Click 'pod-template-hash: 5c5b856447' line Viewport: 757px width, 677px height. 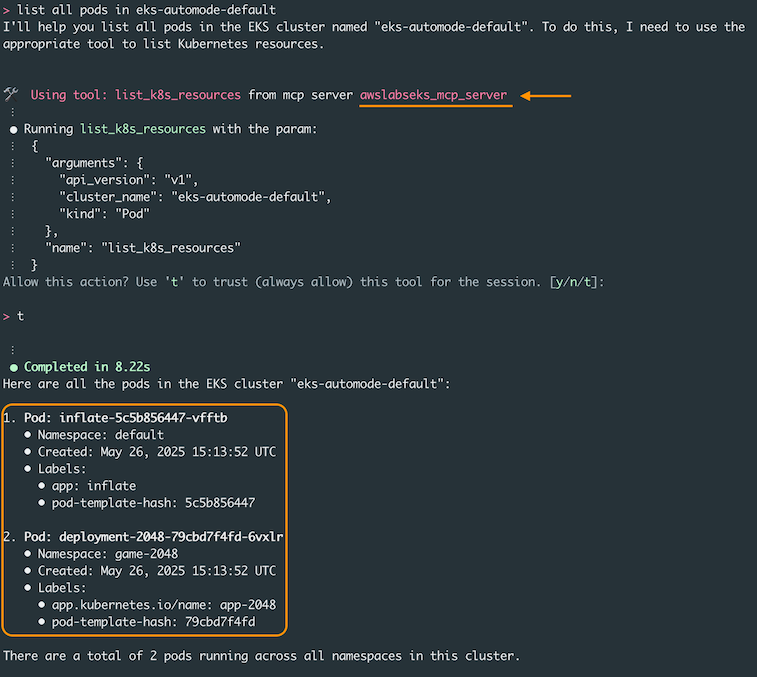click(x=154, y=503)
